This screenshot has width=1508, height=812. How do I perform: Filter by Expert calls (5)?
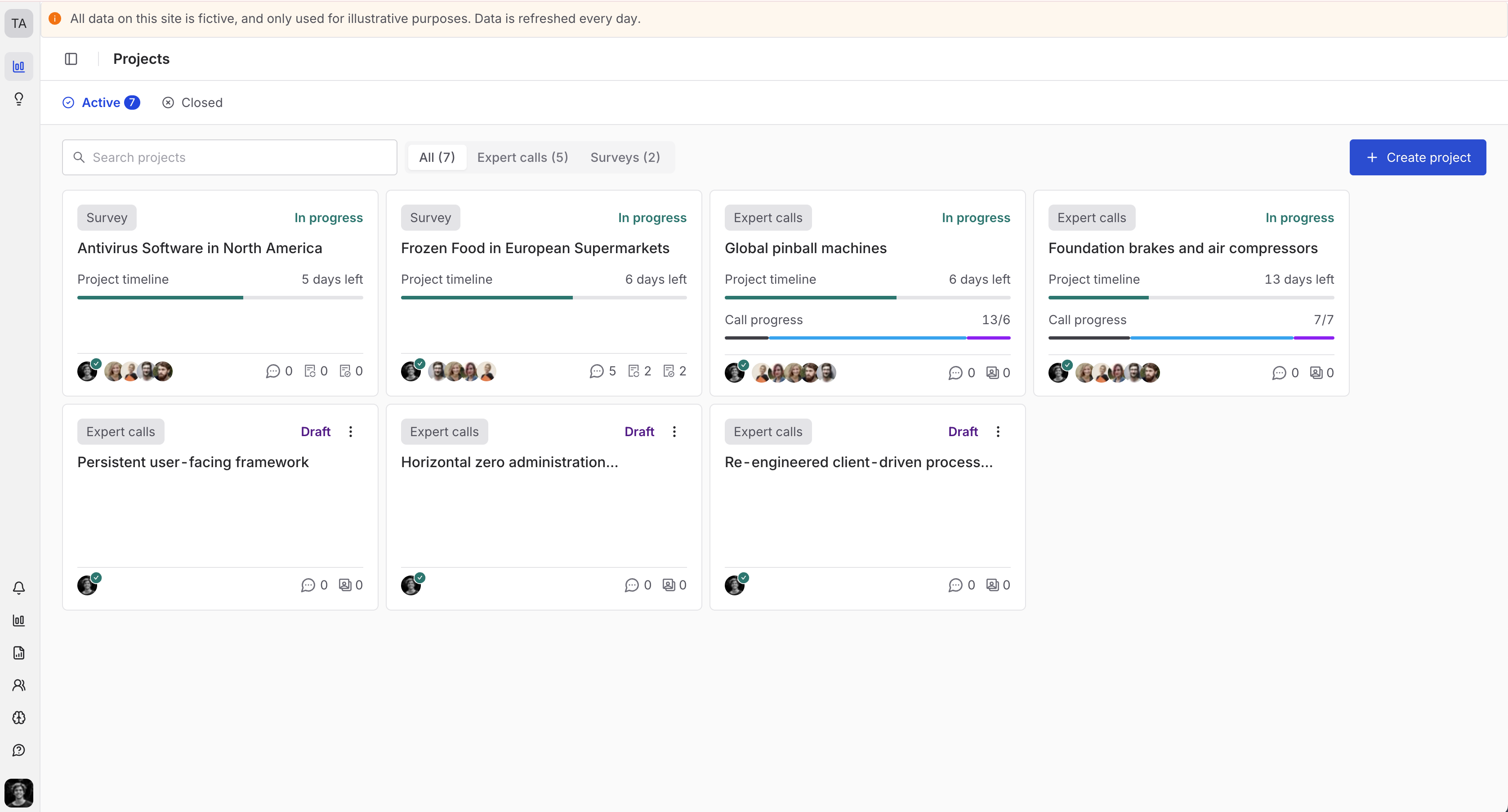[x=522, y=157]
